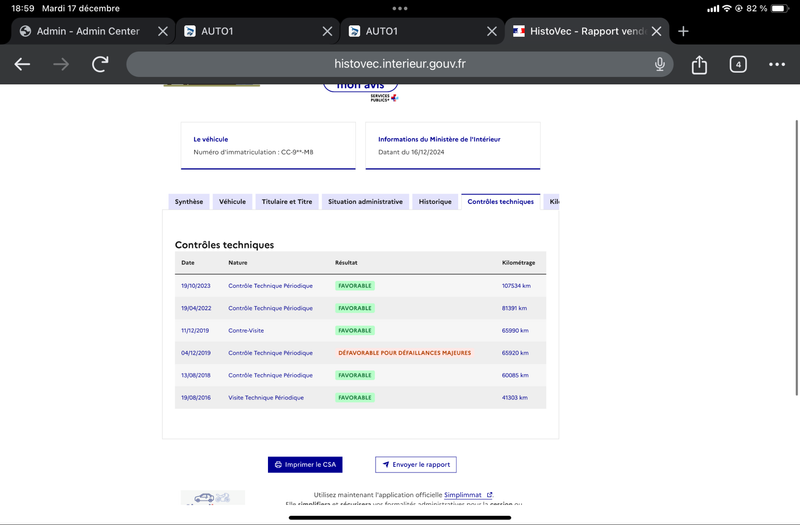Open the Historique tab
Image resolution: width=800 pixels, height=525 pixels.
tap(435, 202)
